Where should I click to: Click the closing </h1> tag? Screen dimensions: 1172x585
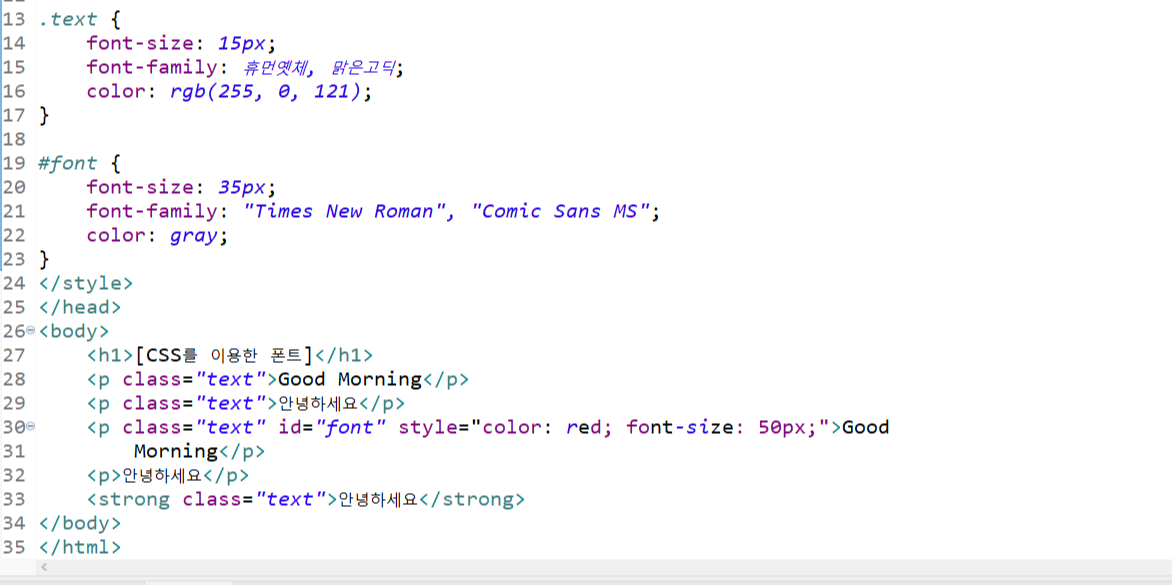point(343,354)
